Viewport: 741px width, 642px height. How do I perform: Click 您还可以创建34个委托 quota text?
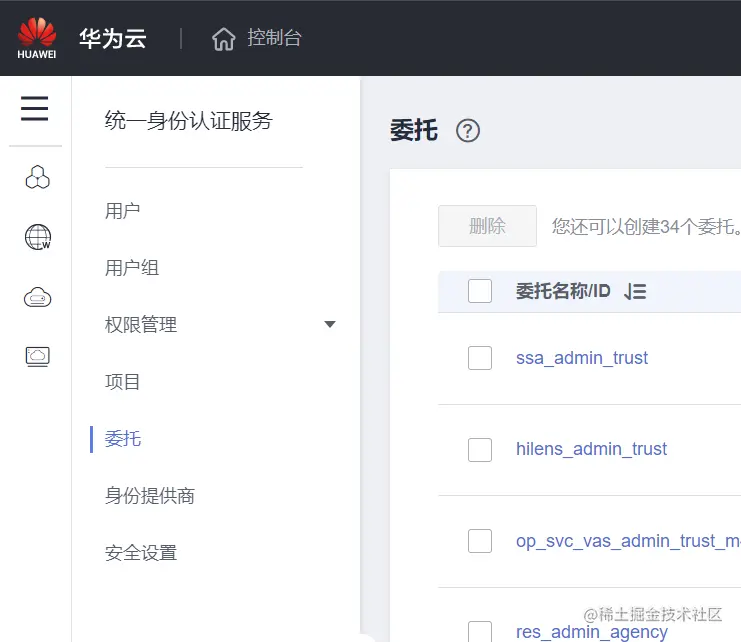point(646,227)
